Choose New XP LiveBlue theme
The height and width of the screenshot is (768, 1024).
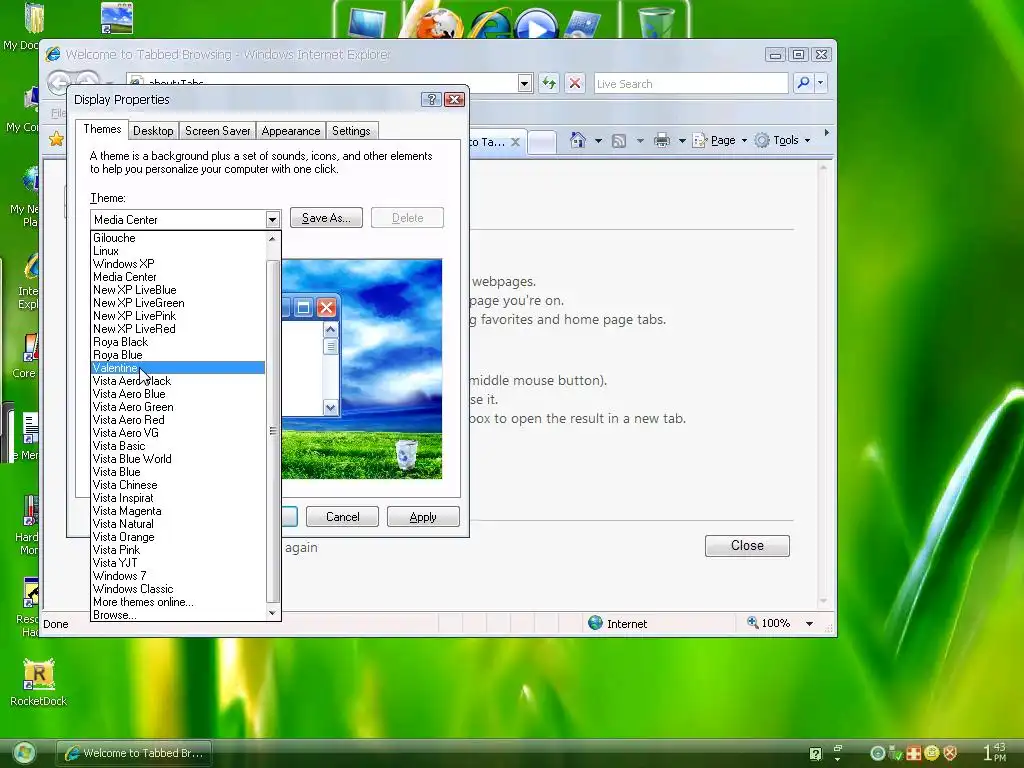[178, 290]
